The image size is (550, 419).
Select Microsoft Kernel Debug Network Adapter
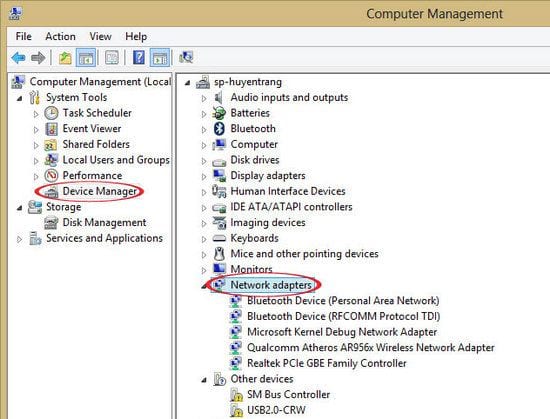click(342, 332)
